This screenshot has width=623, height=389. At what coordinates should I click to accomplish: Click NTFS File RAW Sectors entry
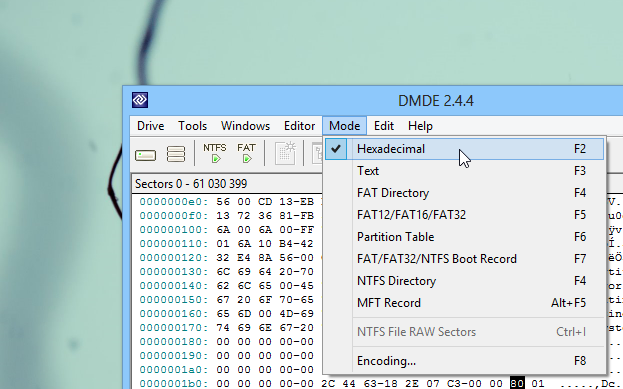point(464,332)
